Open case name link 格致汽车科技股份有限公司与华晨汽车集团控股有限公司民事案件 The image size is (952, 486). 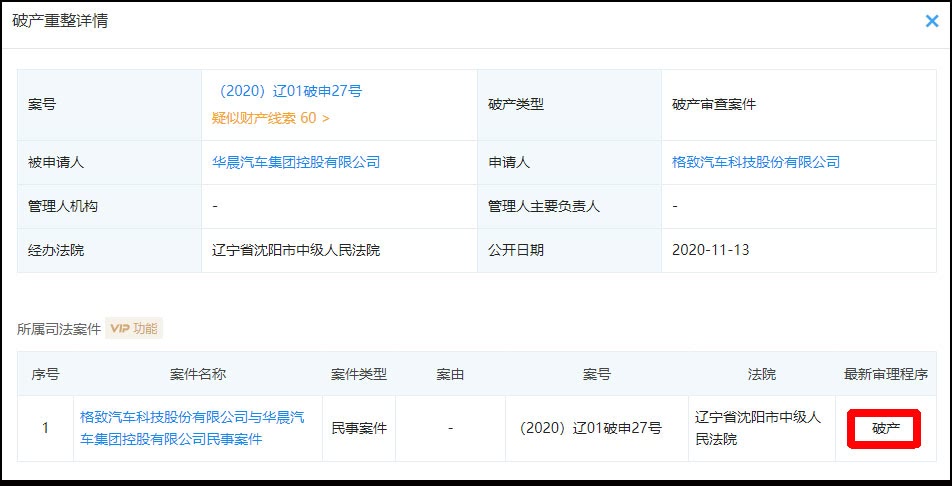point(192,428)
